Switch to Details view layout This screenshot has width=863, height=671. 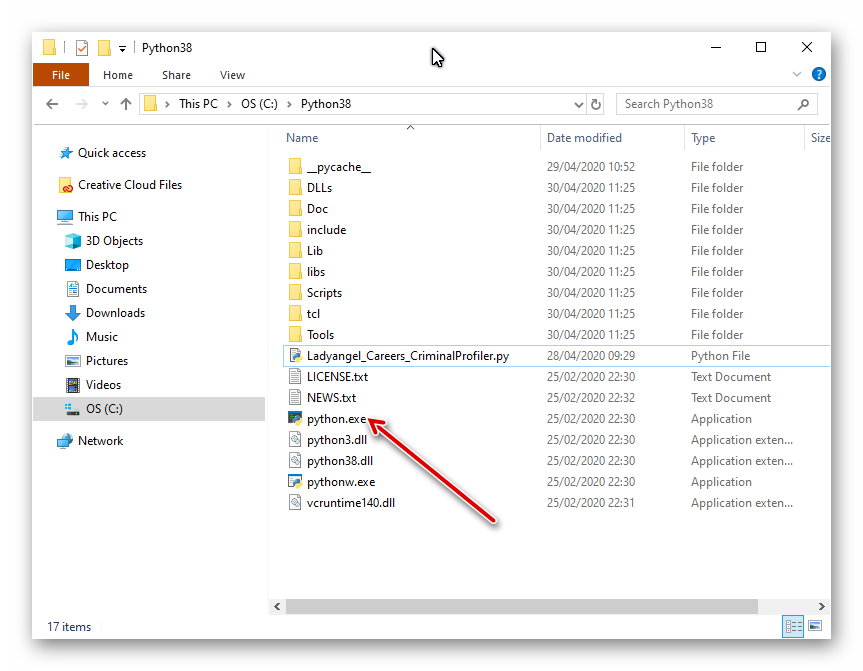tap(793, 626)
